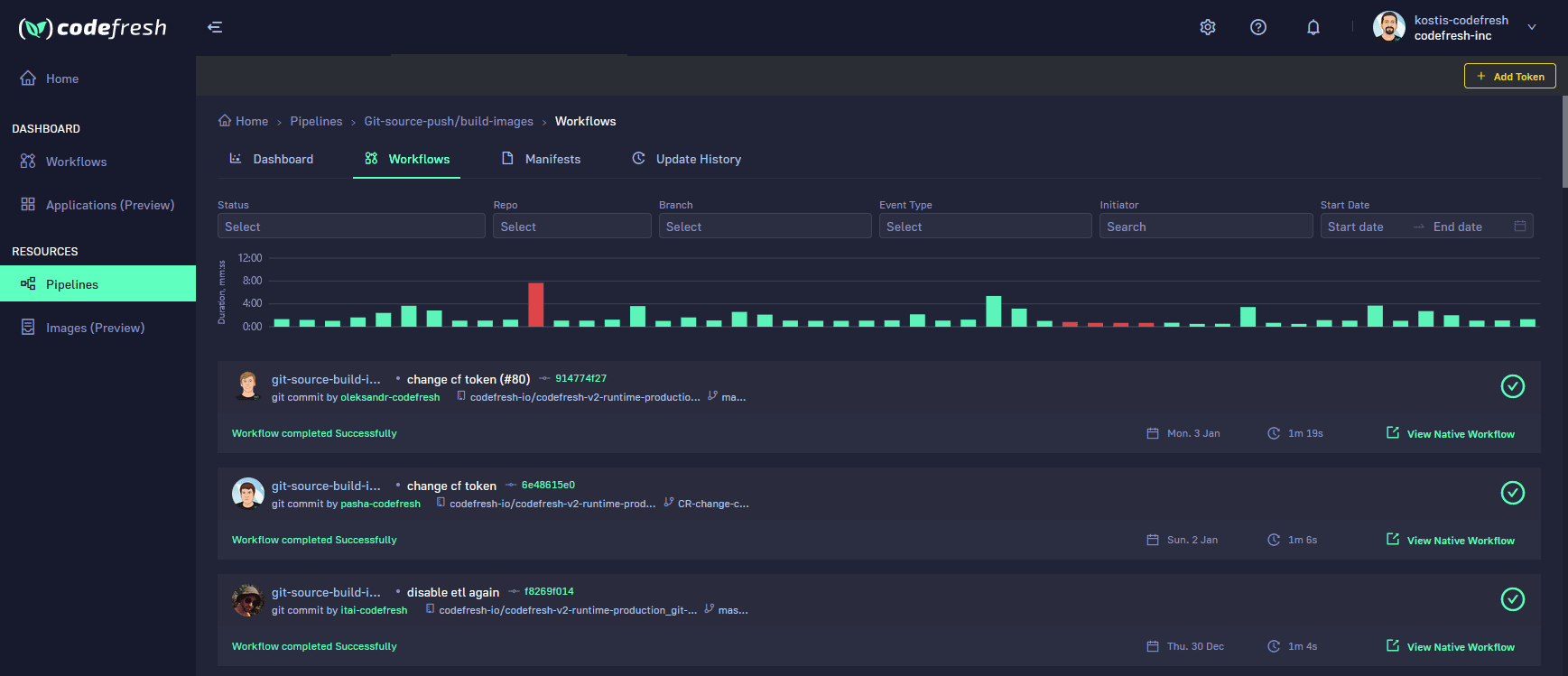This screenshot has height=676, width=1568.
Task: Expand the Event Type select box
Action: (x=985, y=227)
